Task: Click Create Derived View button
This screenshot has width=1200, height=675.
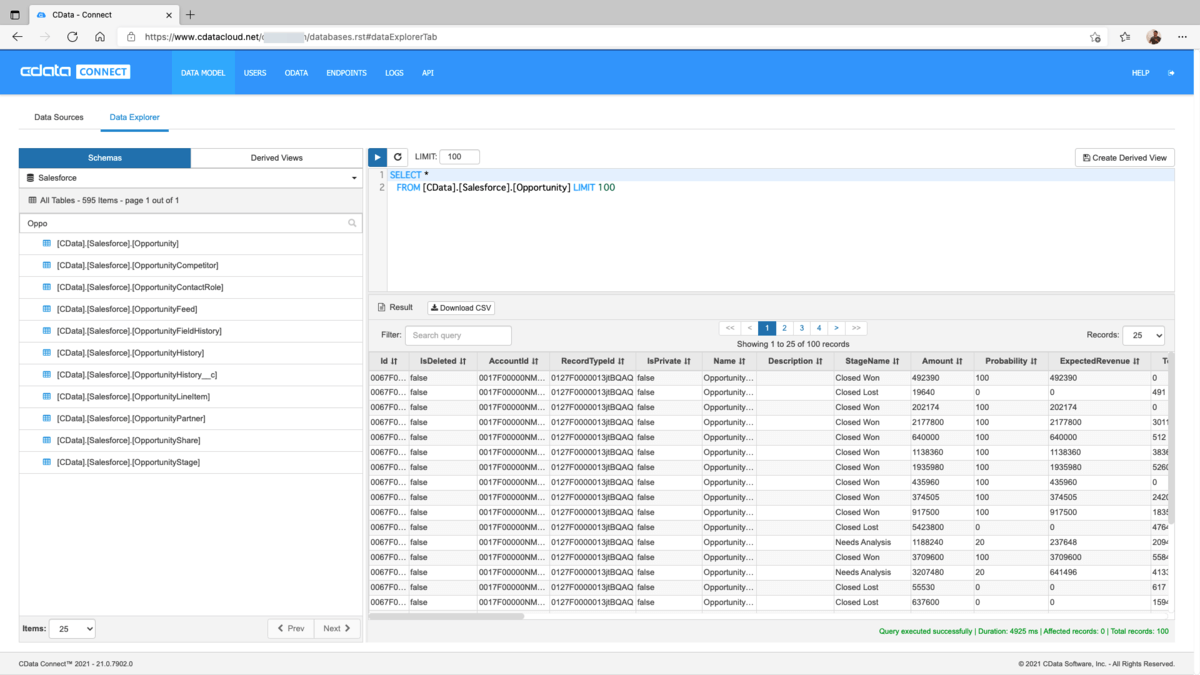Action: click(1124, 158)
